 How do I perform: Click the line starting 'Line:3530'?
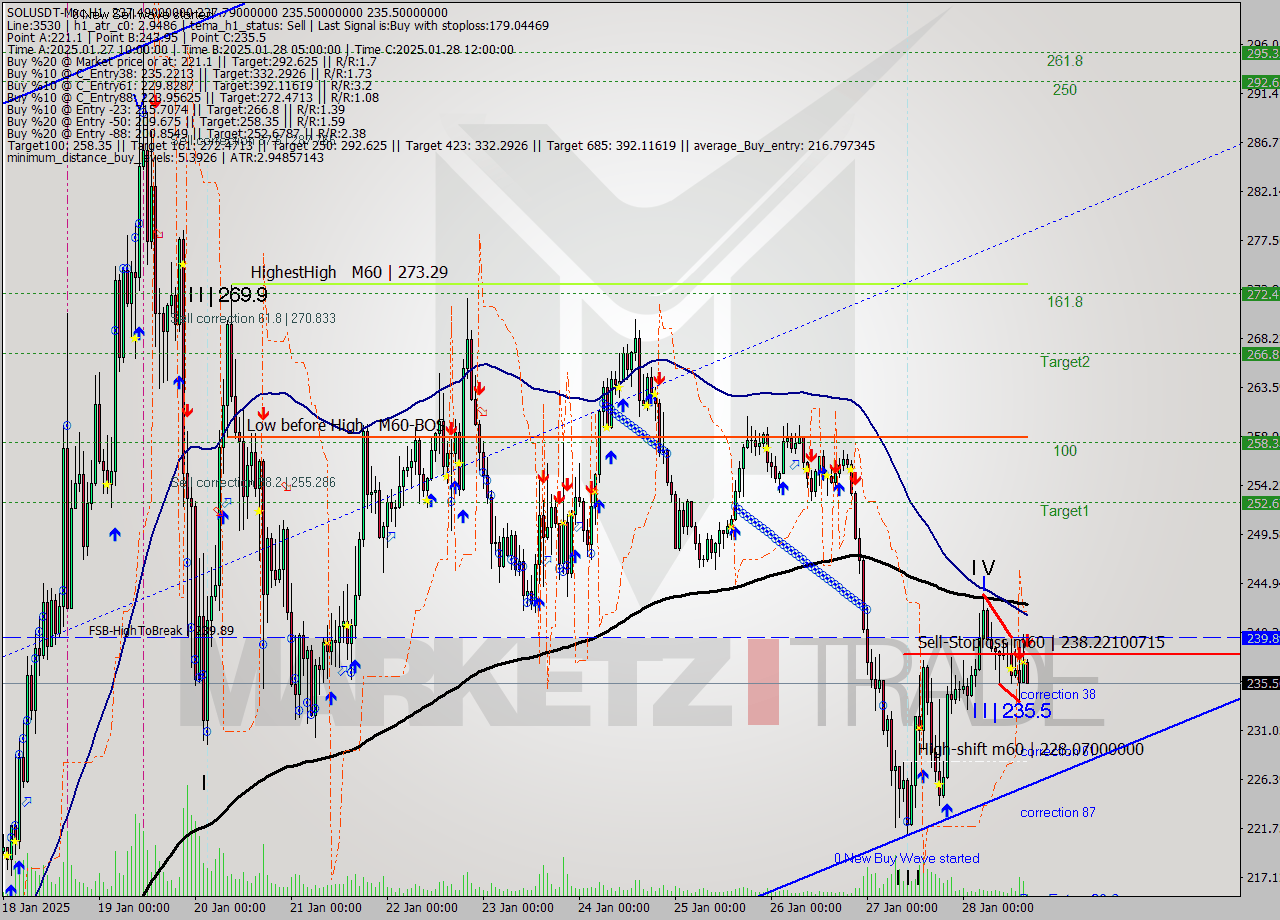click(x=278, y=25)
